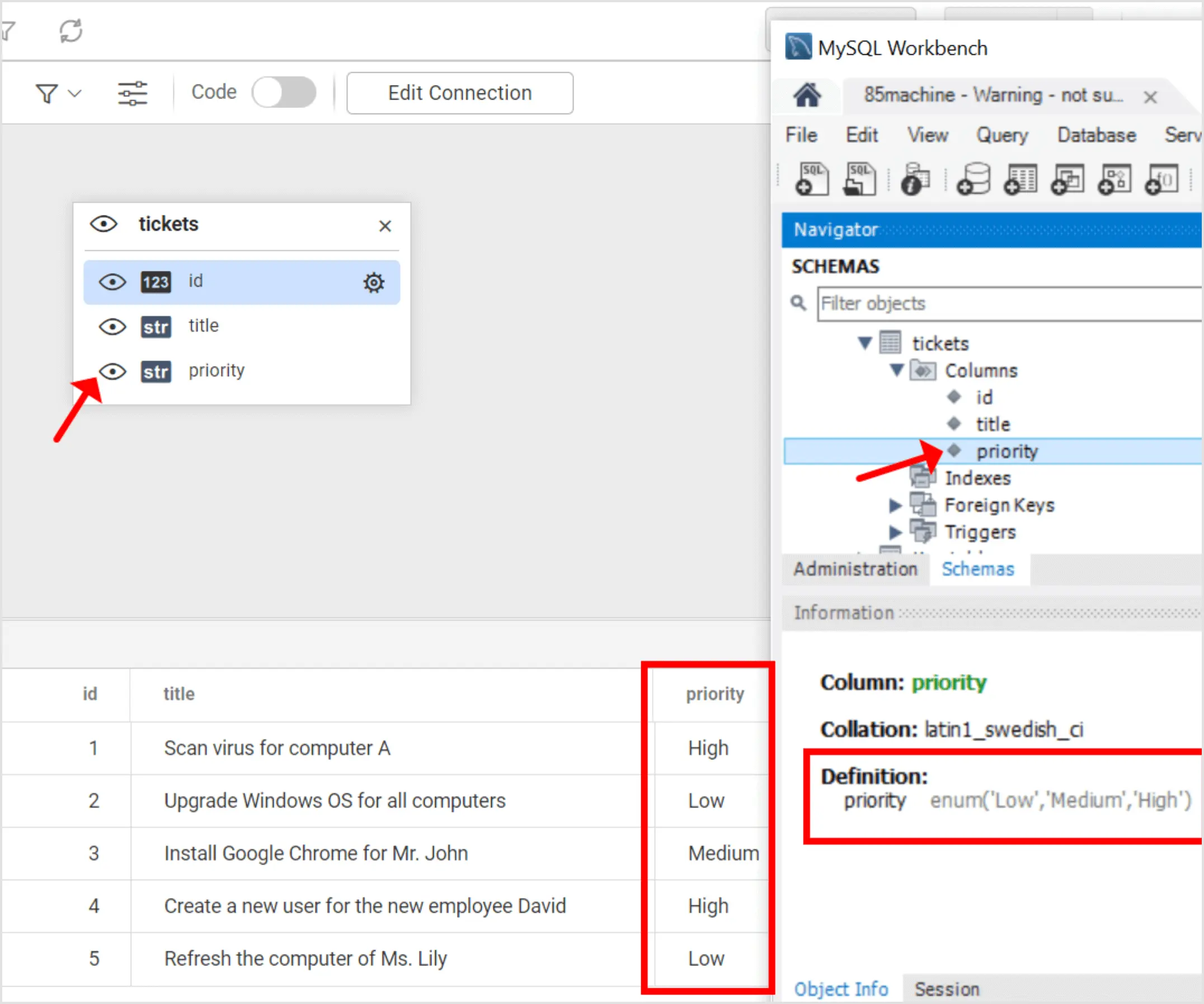The image size is (1204, 1004).
Task: Switch to the Session tab at the bottom
Action: 946,988
